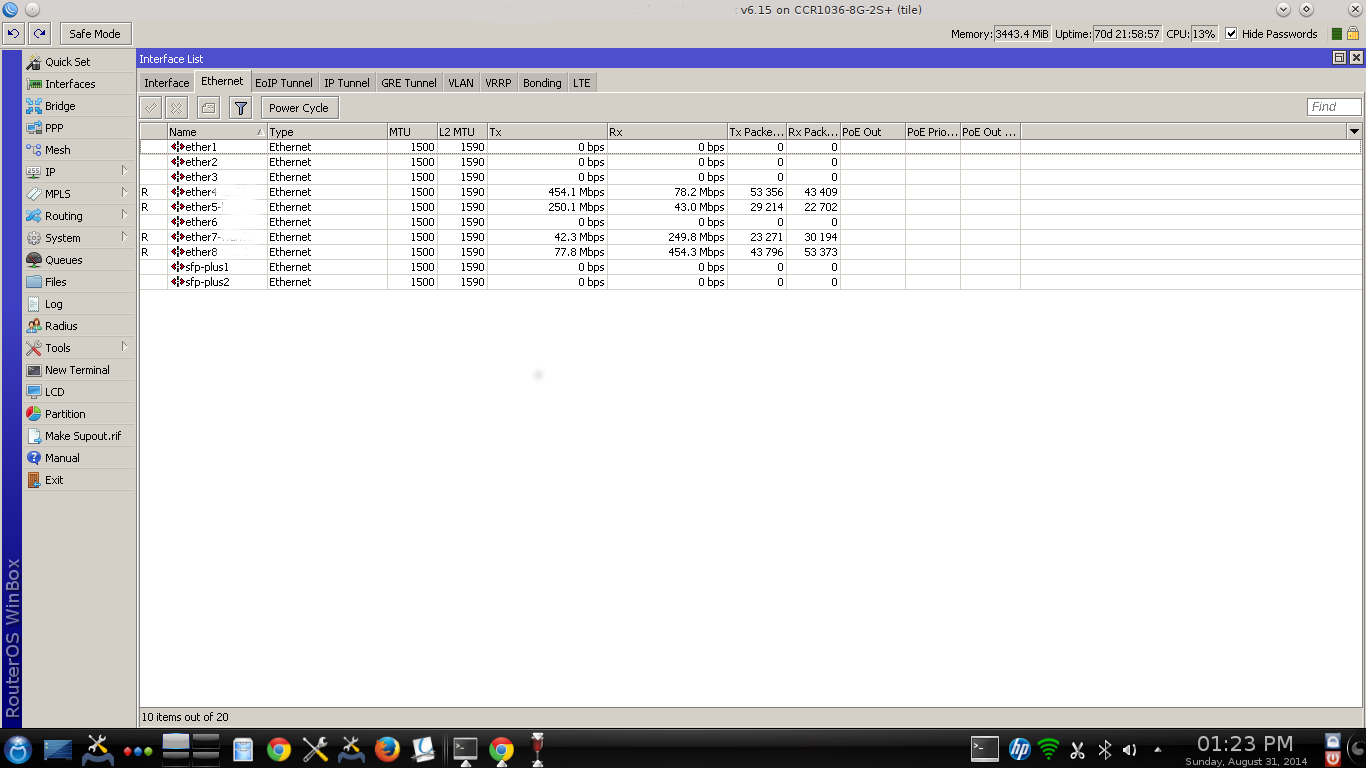Click the Wi-Fi tray icon
The image size is (1366, 768).
(1048, 749)
